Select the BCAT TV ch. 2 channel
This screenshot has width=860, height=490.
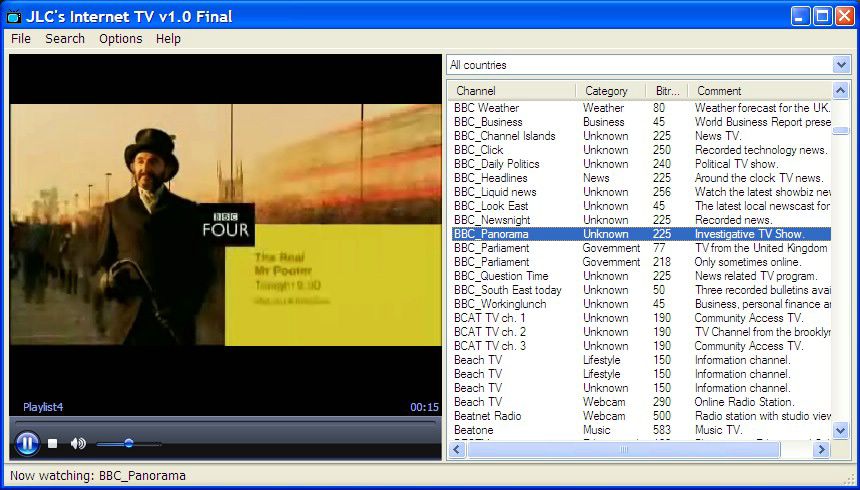[x=641, y=332]
